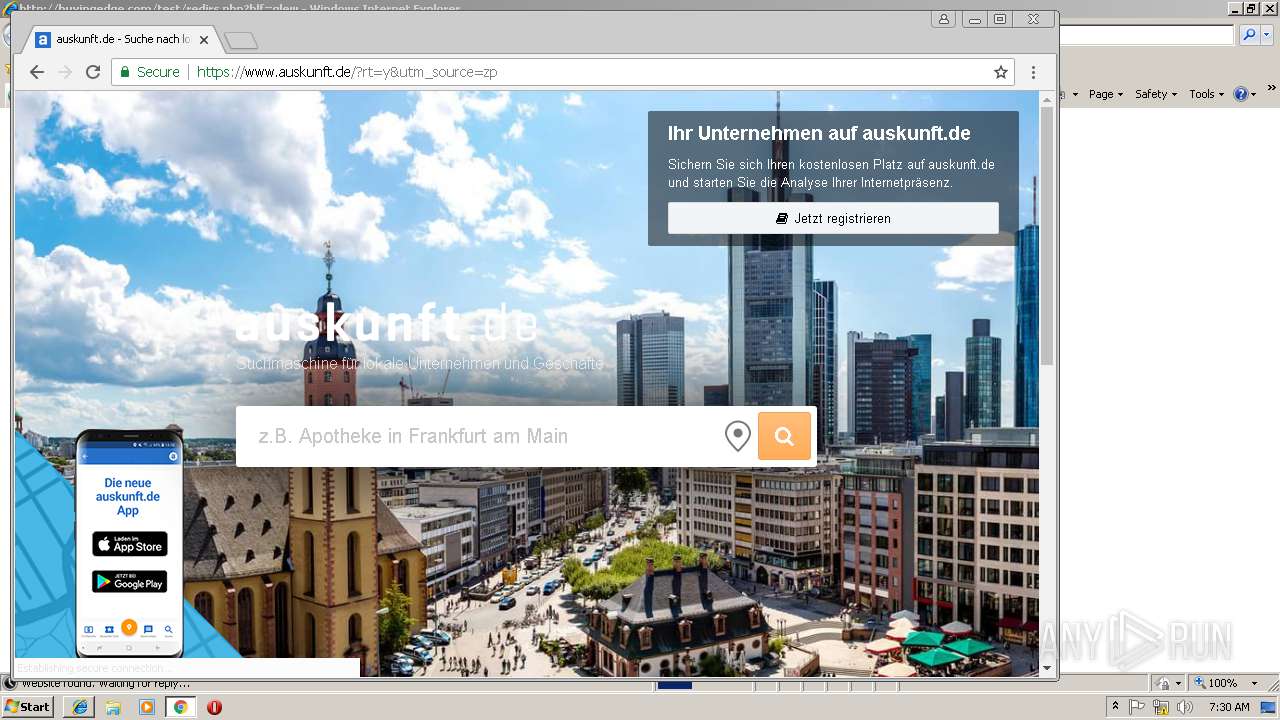
Task: Reload the auskunft.de page in Chrome
Action: (x=93, y=72)
